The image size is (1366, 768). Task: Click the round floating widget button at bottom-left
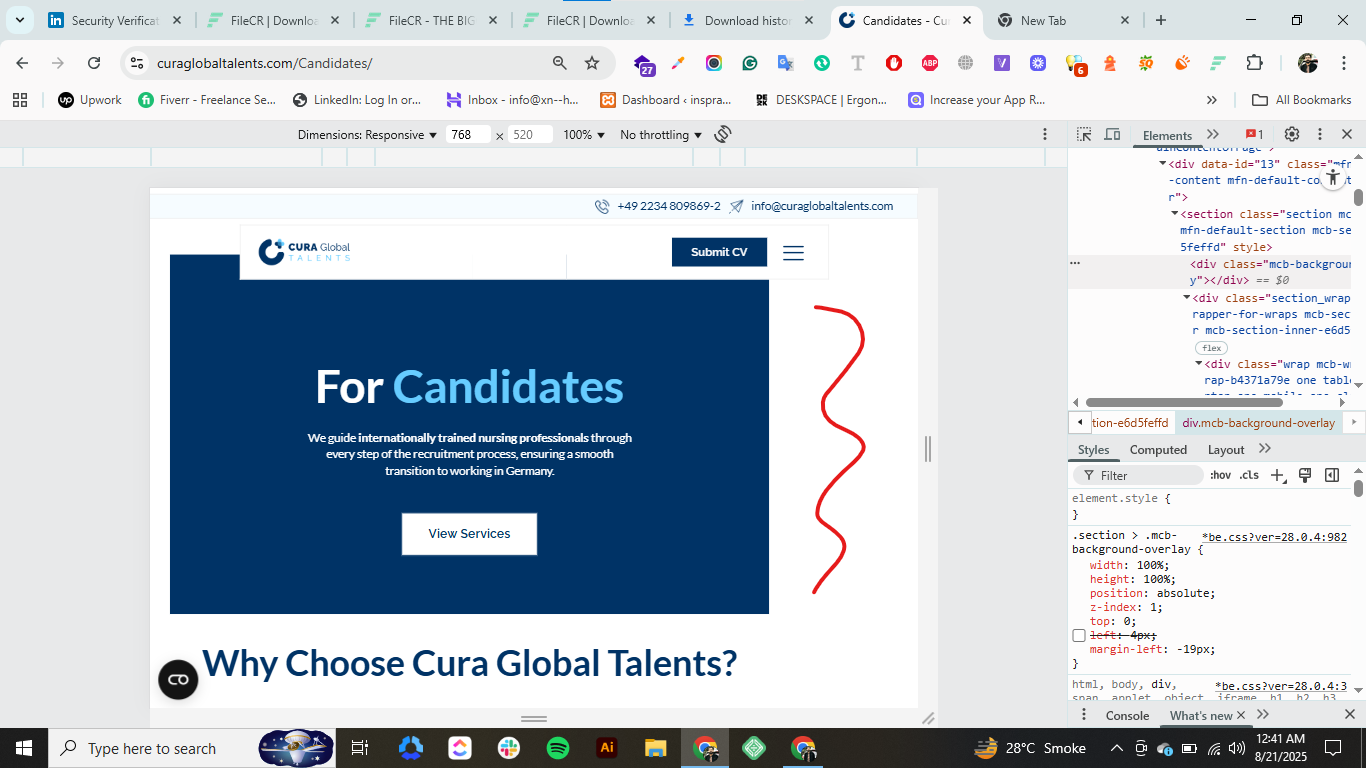click(x=178, y=680)
